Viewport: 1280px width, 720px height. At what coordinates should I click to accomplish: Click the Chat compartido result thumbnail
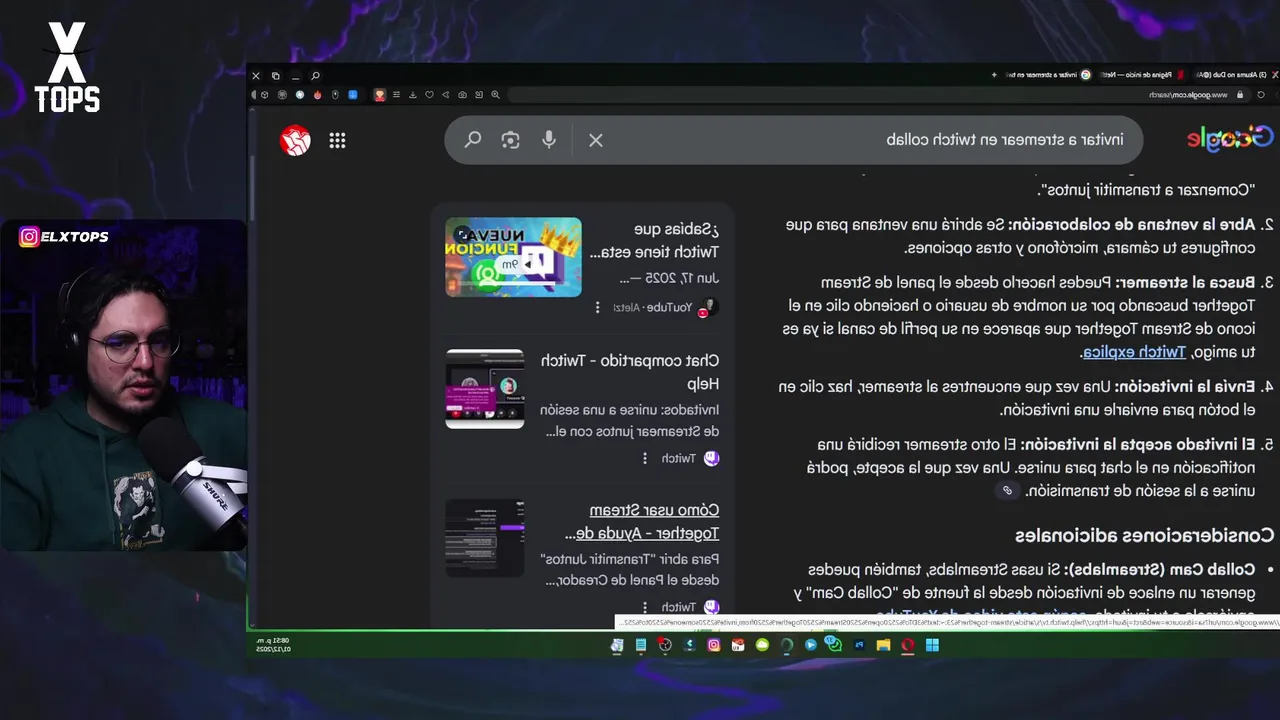(x=485, y=389)
